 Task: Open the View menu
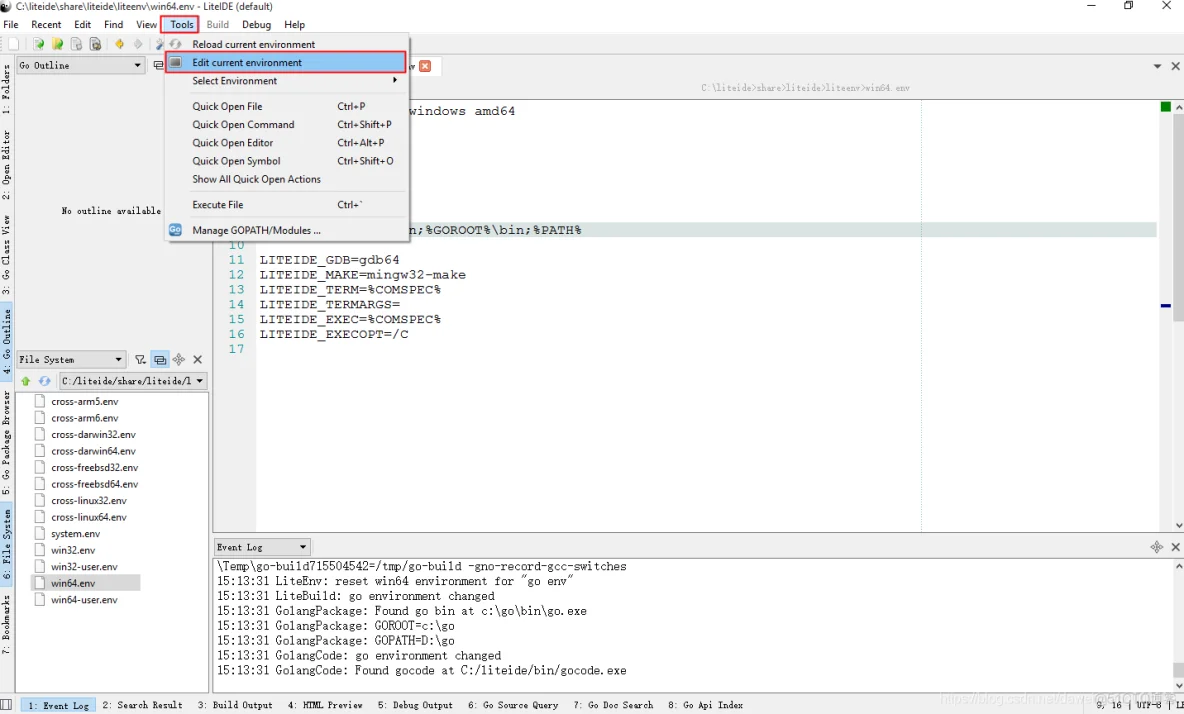pyautogui.click(x=146, y=24)
